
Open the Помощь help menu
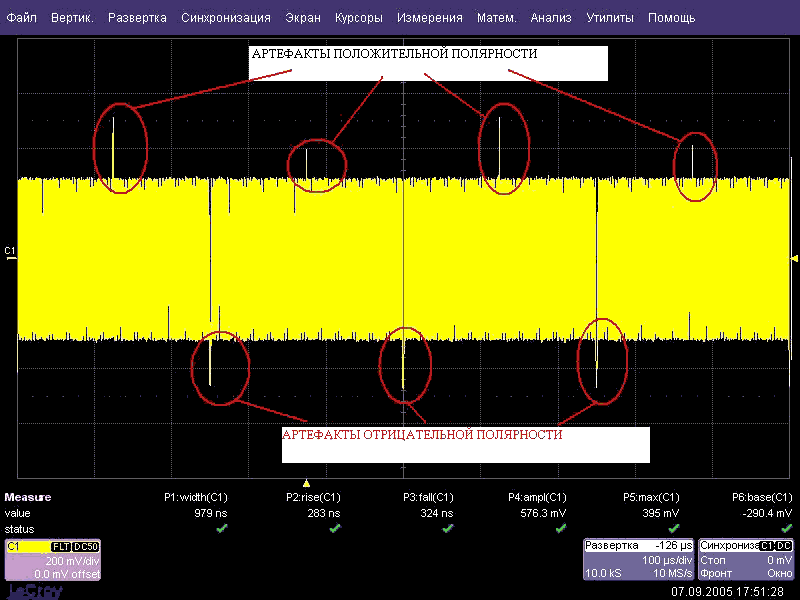tap(671, 18)
